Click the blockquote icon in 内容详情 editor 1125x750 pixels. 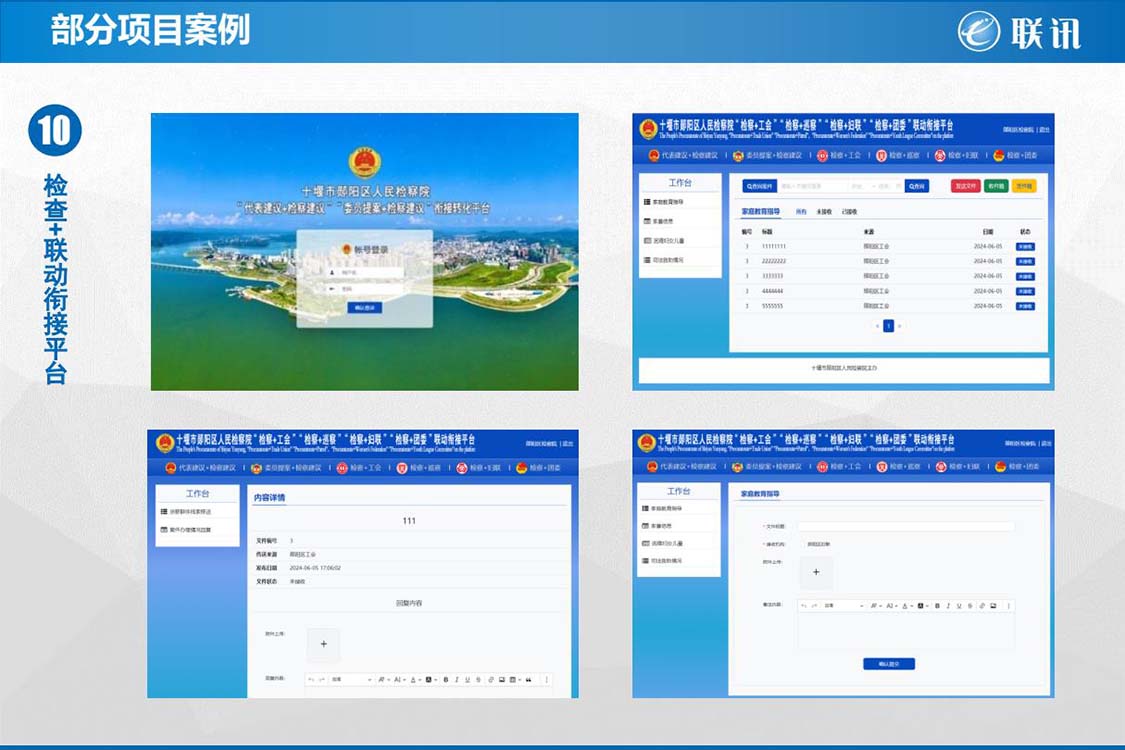pos(529,680)
